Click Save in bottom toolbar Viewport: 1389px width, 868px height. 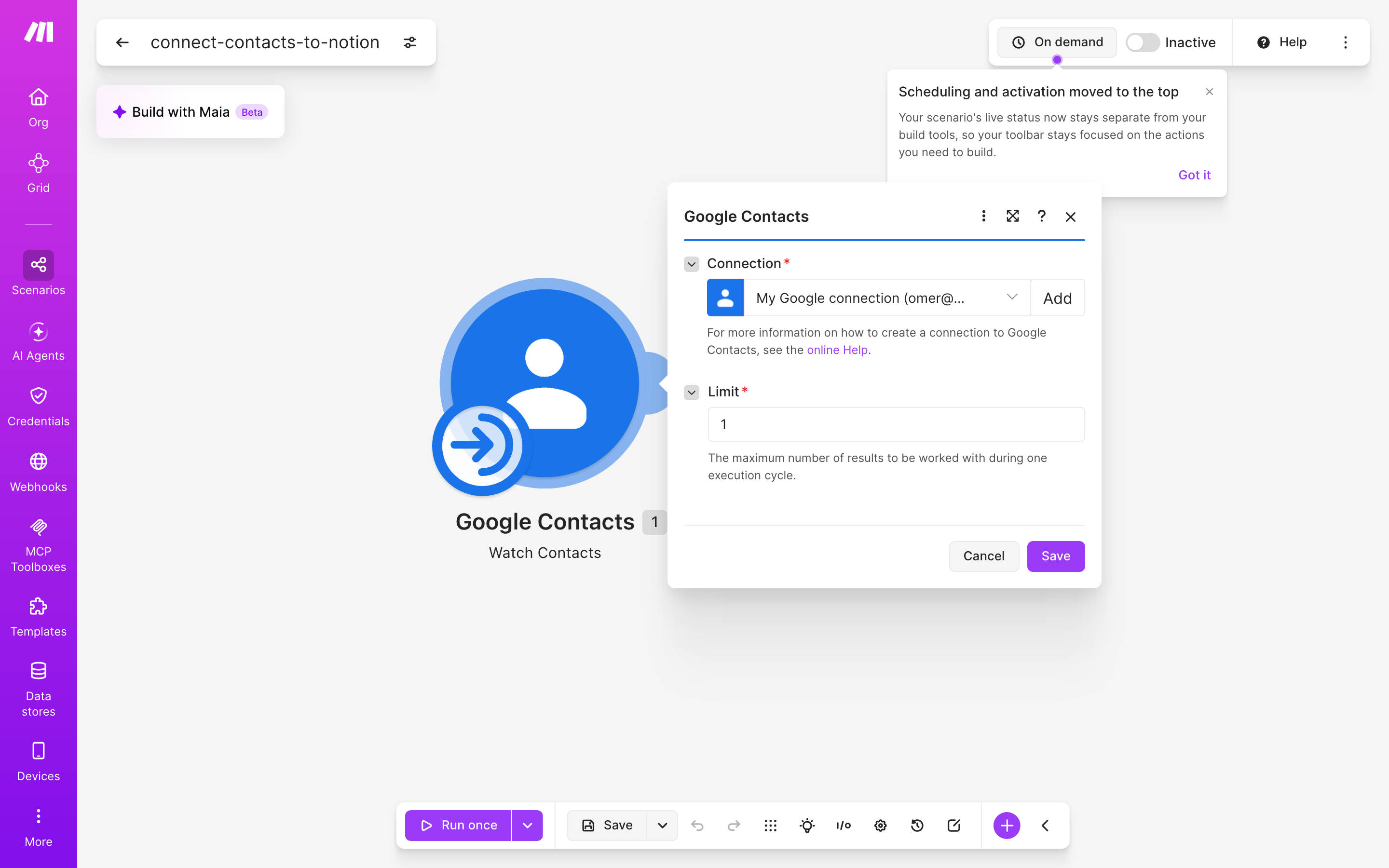pyautogui.click(x=607, y=826)
